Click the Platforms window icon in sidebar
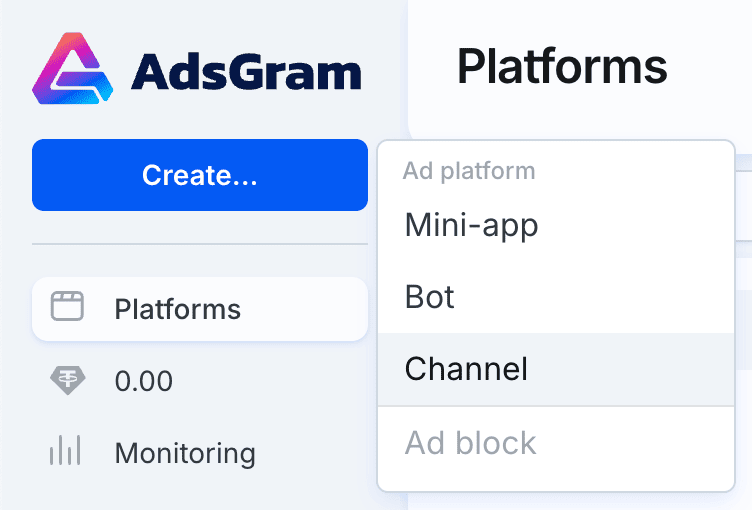 [67, 306]
